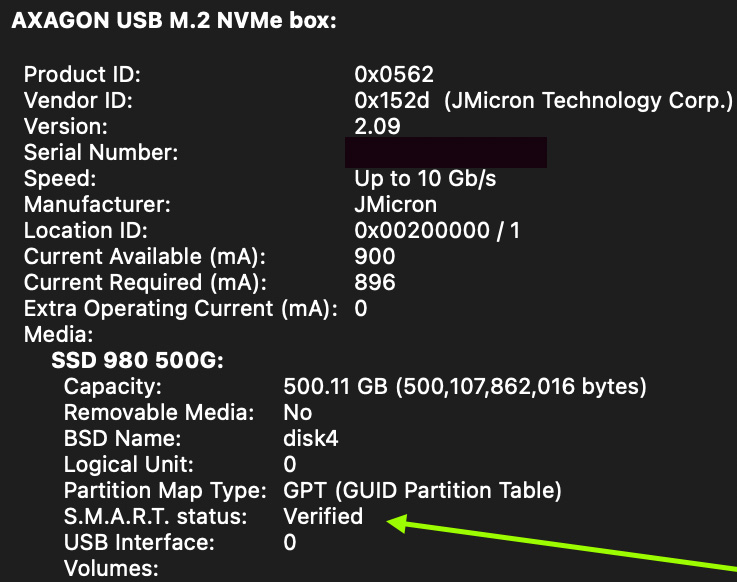
Task: Click the USB Interface label
Action: tap(139, 543)
